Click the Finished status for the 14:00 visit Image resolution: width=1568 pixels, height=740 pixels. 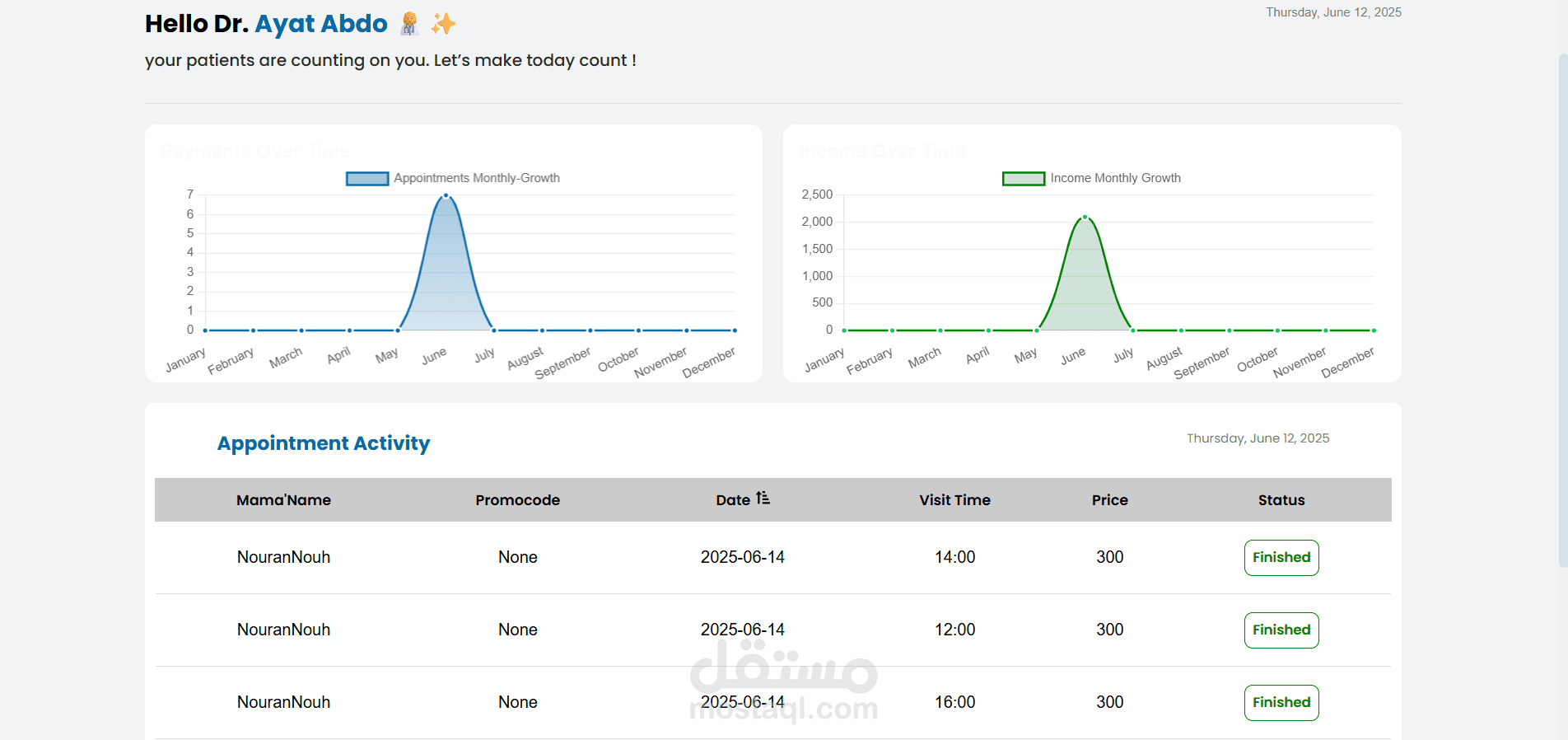[x=1281, y=558]
